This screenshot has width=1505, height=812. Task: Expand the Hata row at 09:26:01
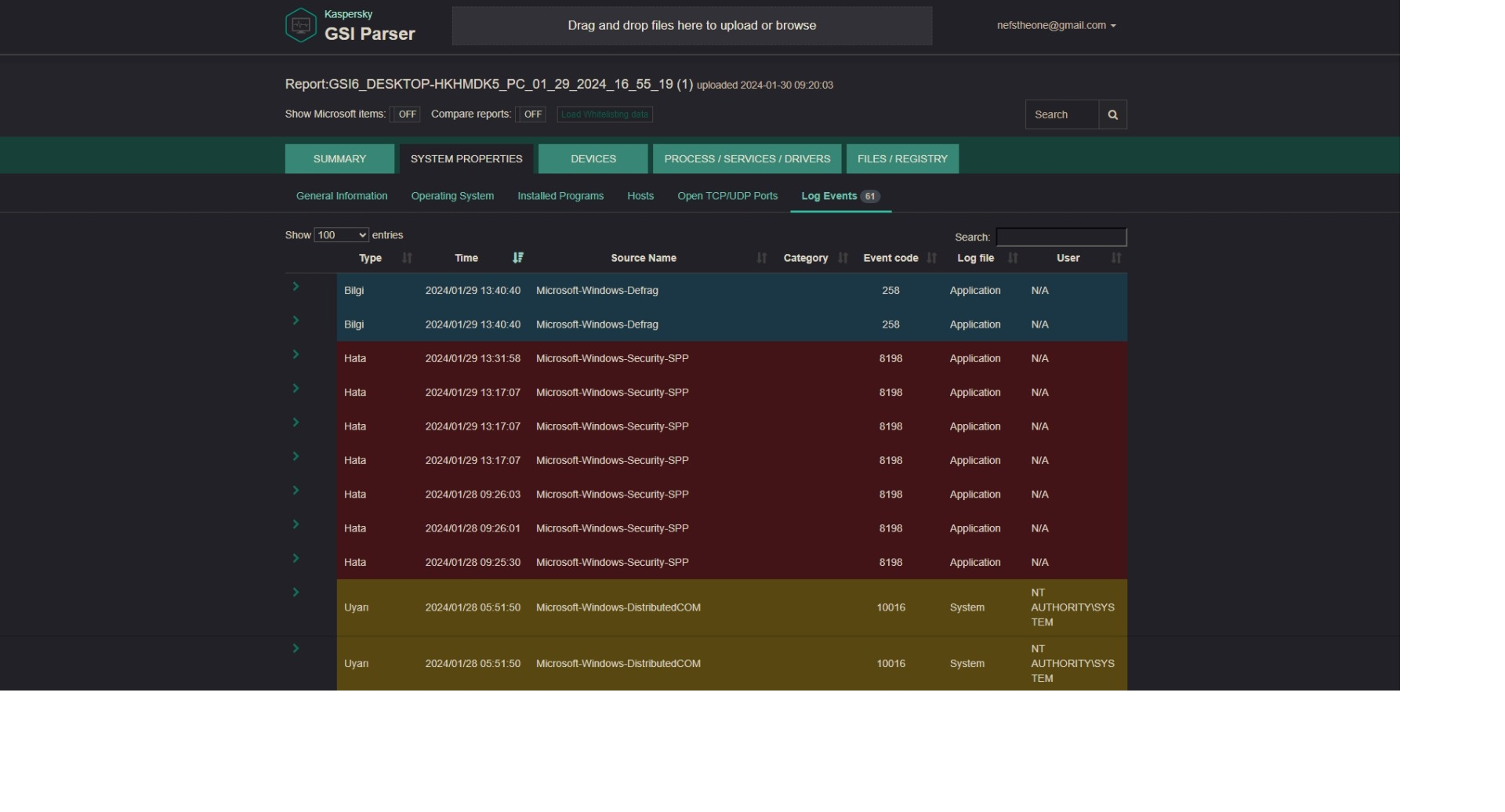(296, 524)
